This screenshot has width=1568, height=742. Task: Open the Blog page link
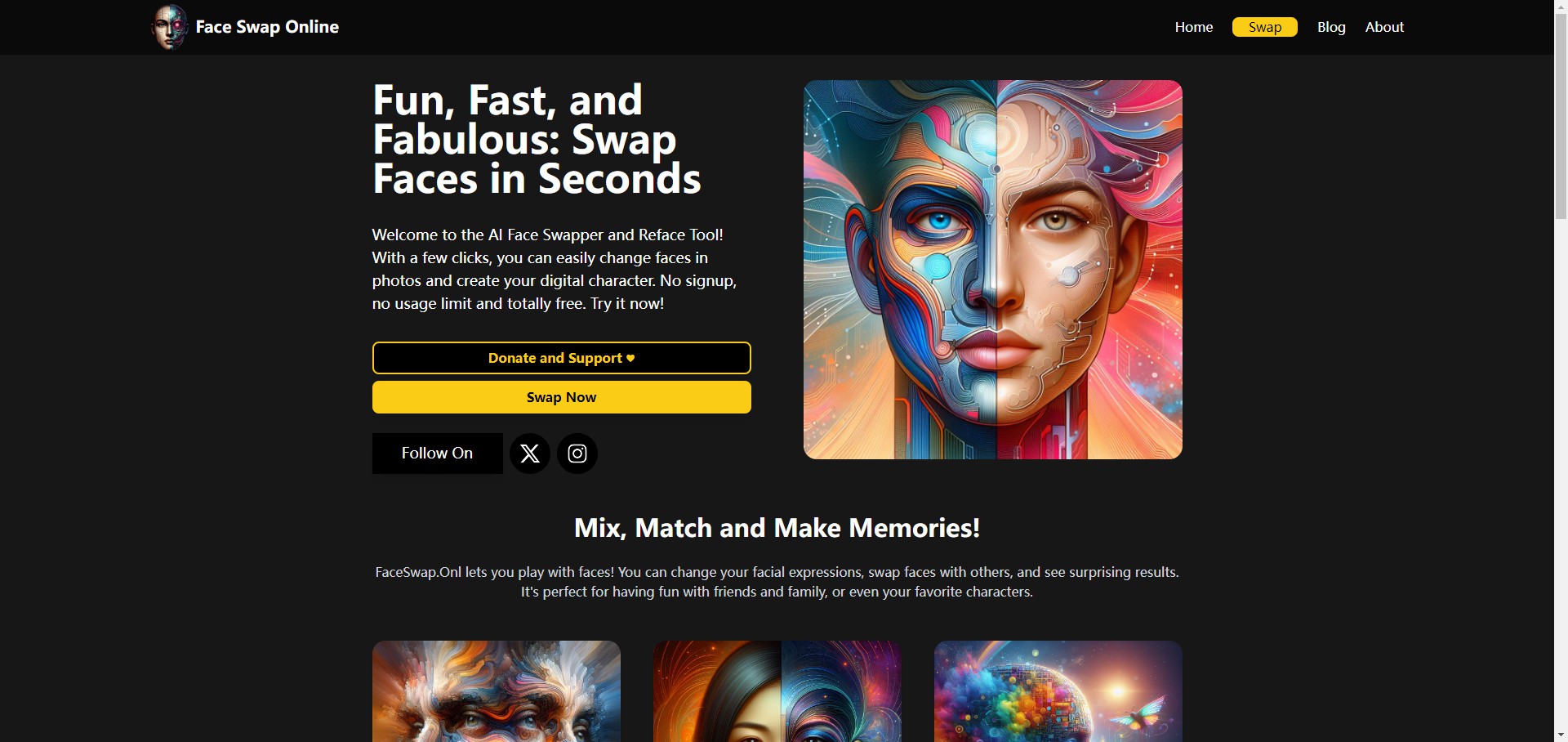(x=1331, y=27)
